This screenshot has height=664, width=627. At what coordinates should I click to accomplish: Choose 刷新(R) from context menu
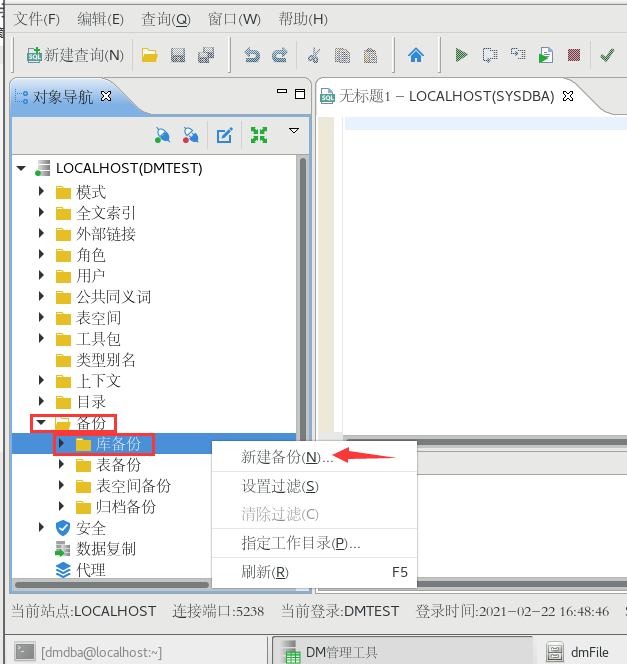(x=314, y=572)
